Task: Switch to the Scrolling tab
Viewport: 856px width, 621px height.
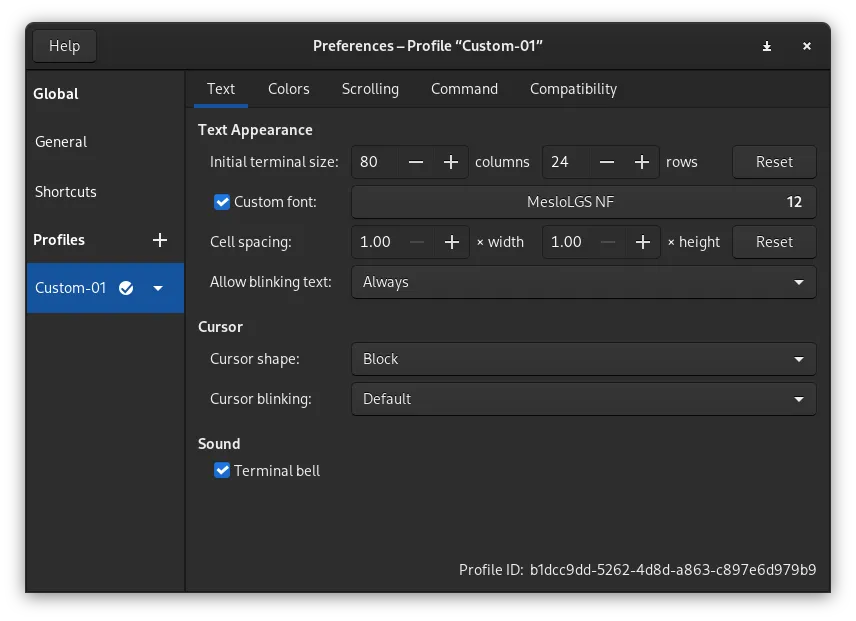Action: click(370, 89)
